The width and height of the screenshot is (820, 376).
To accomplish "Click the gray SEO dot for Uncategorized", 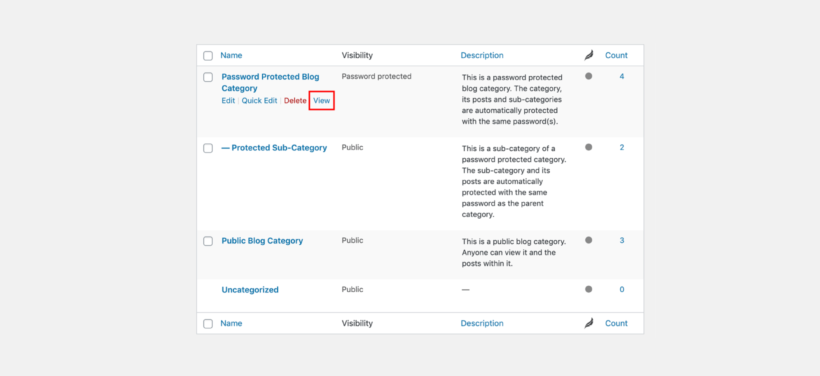I will point(588,289).
